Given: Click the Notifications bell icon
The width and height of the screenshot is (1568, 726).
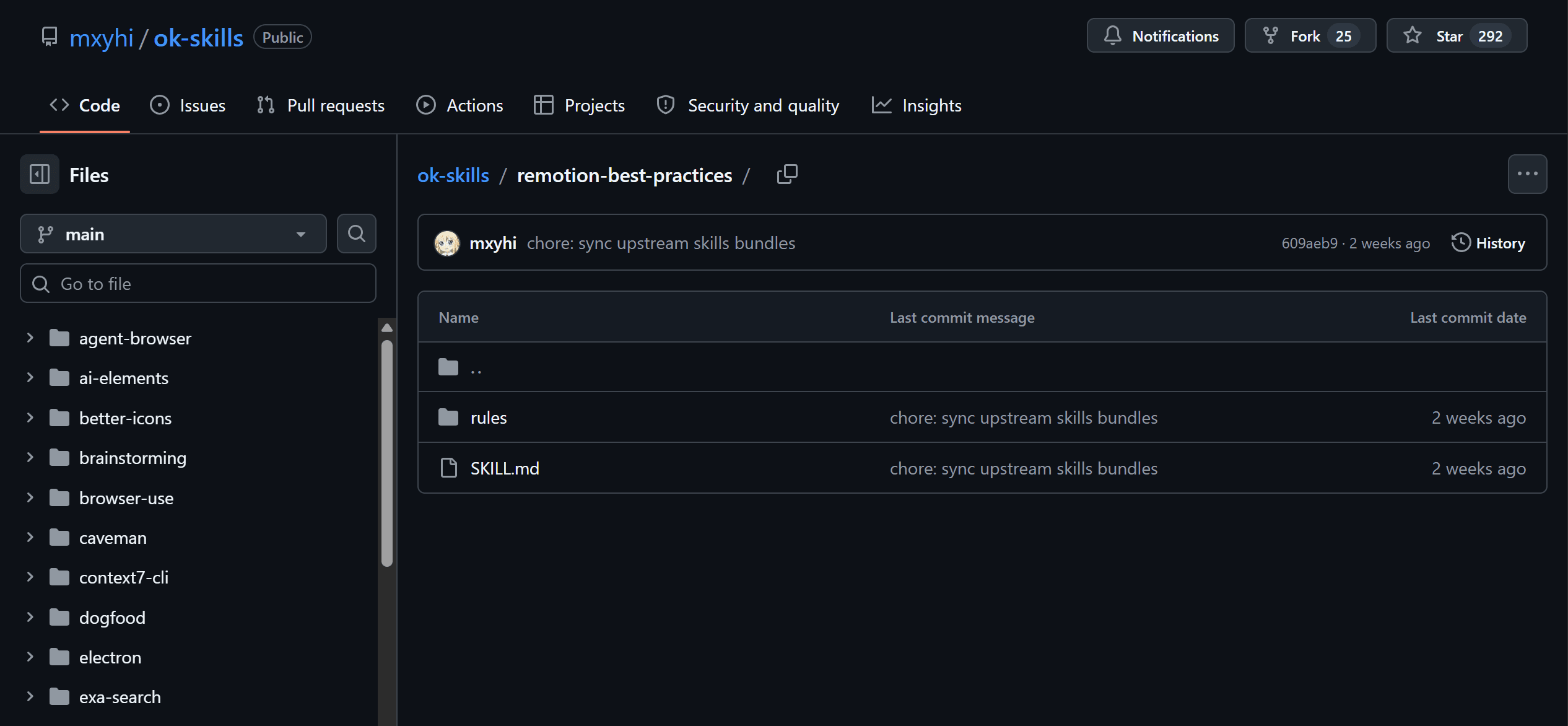Looking at the screenshot, I should (1112, 36).
